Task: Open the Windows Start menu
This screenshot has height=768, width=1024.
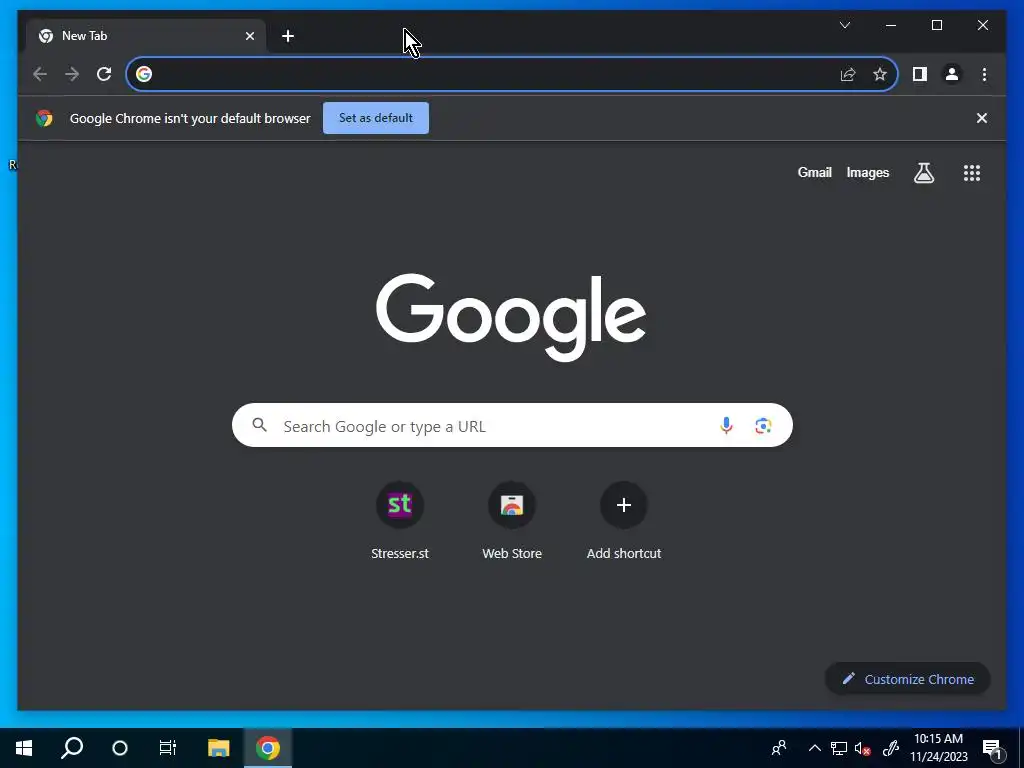Action: tap(24, 748)
